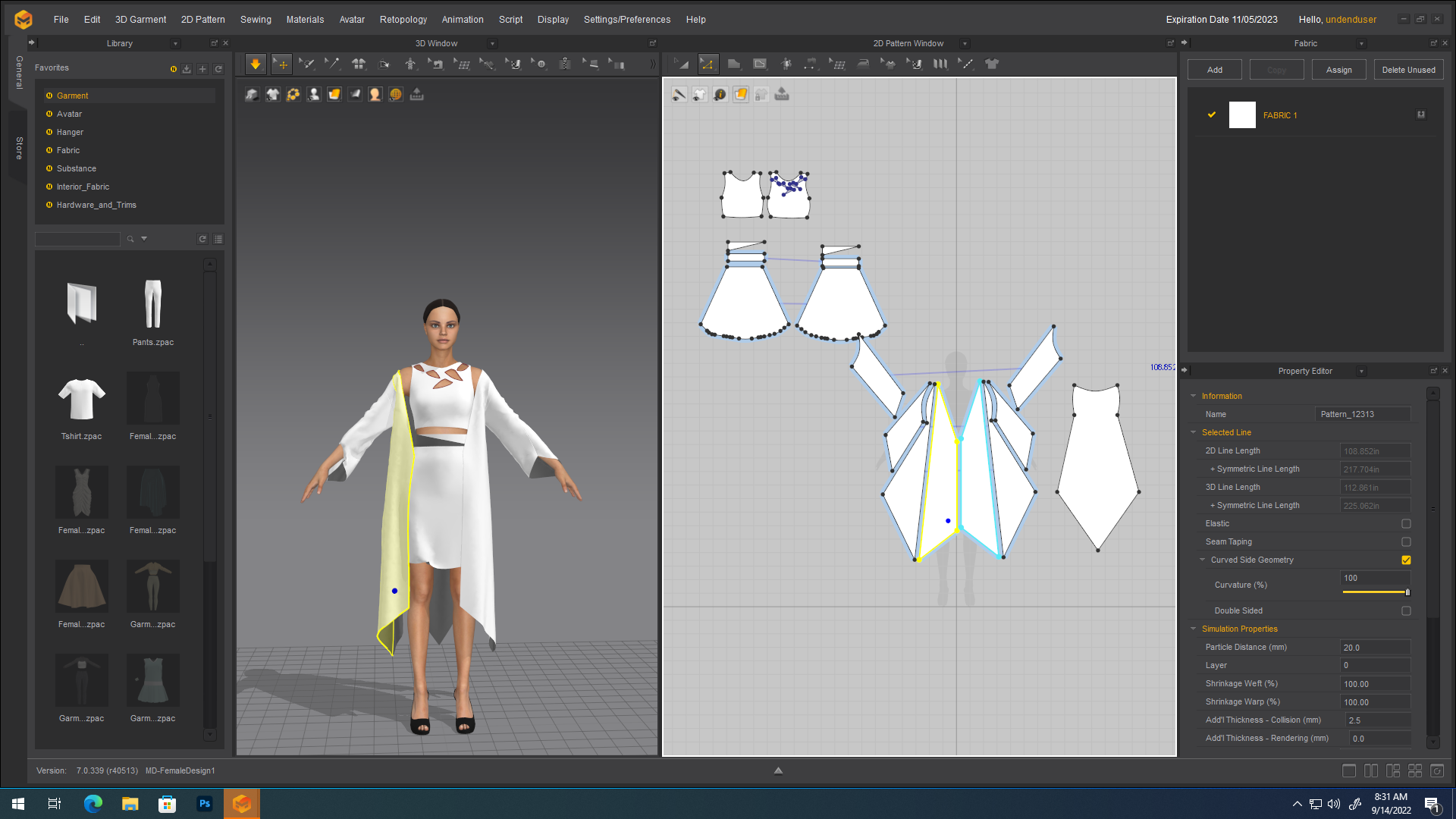Viewport: 1456px width, 819px height.
Task: Collapse the Simulation Properties section
Action: point(1193,629)
